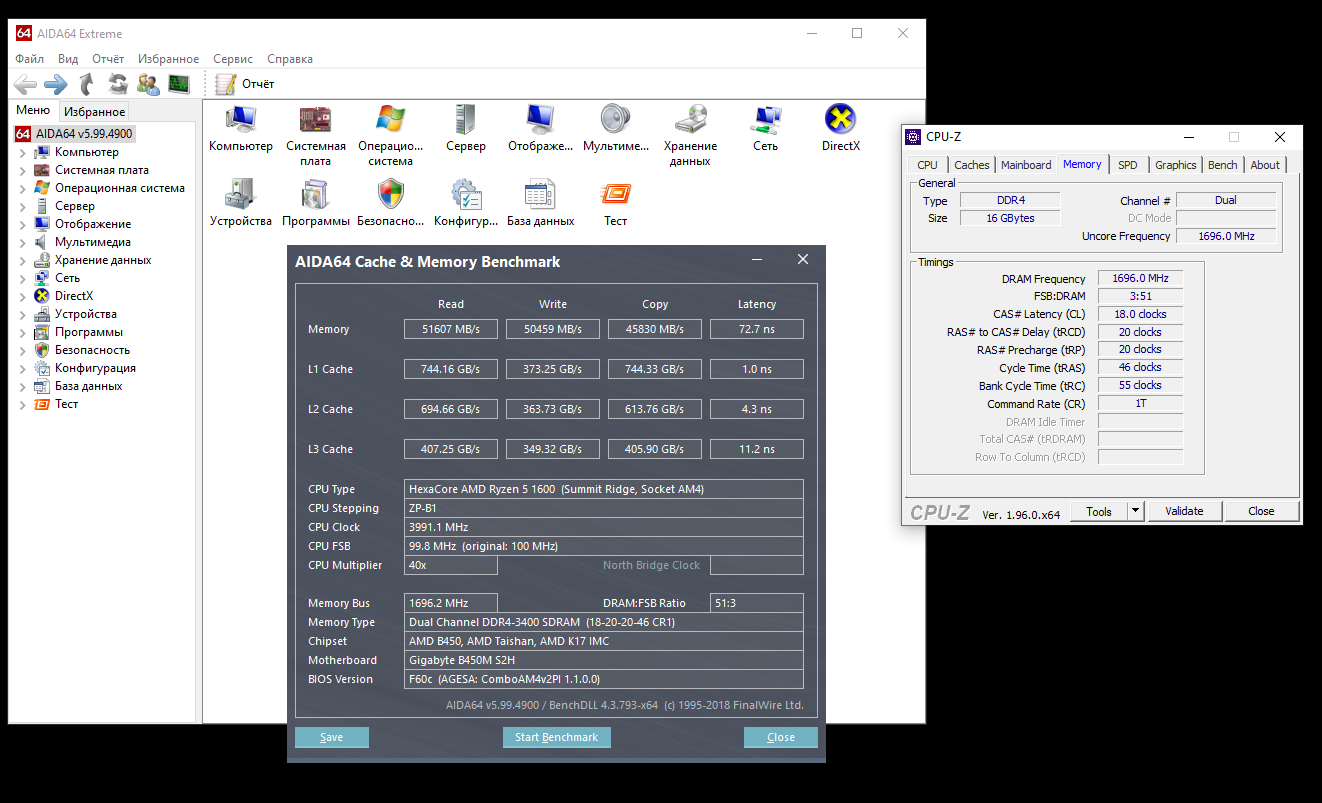
Task: Expand the Мультимедиа tree node
Action: pos(23,242)
